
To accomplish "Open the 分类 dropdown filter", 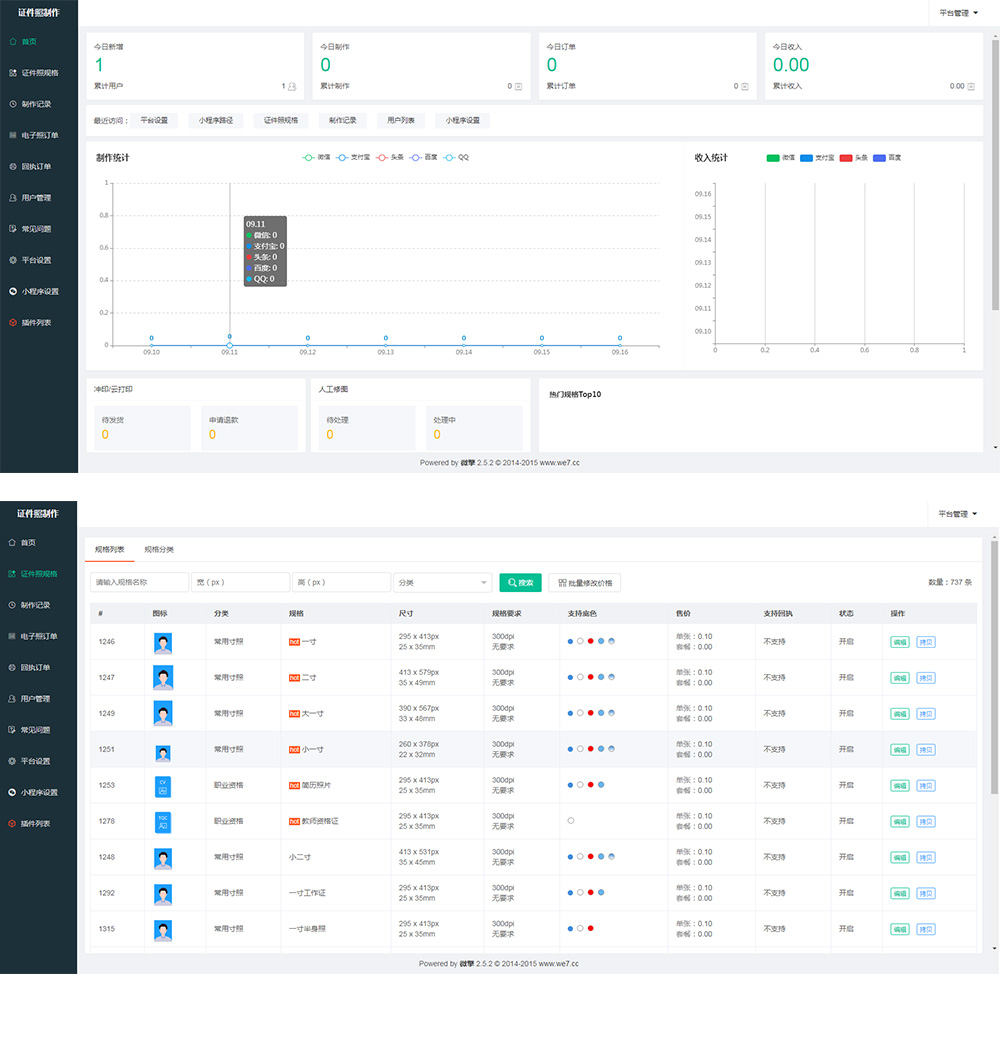I will click(442, 582).
